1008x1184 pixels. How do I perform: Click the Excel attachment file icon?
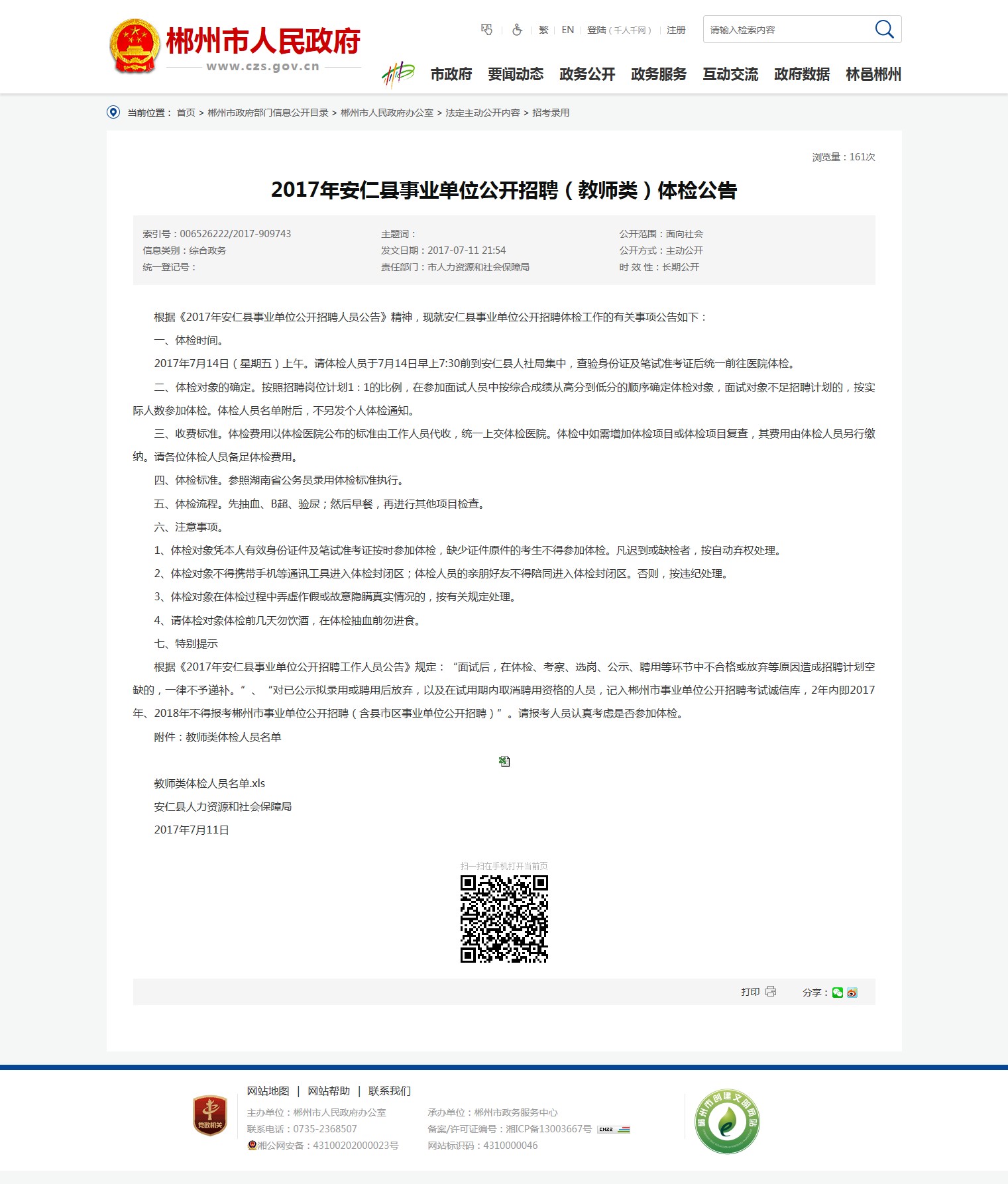(x=504, y=761)
